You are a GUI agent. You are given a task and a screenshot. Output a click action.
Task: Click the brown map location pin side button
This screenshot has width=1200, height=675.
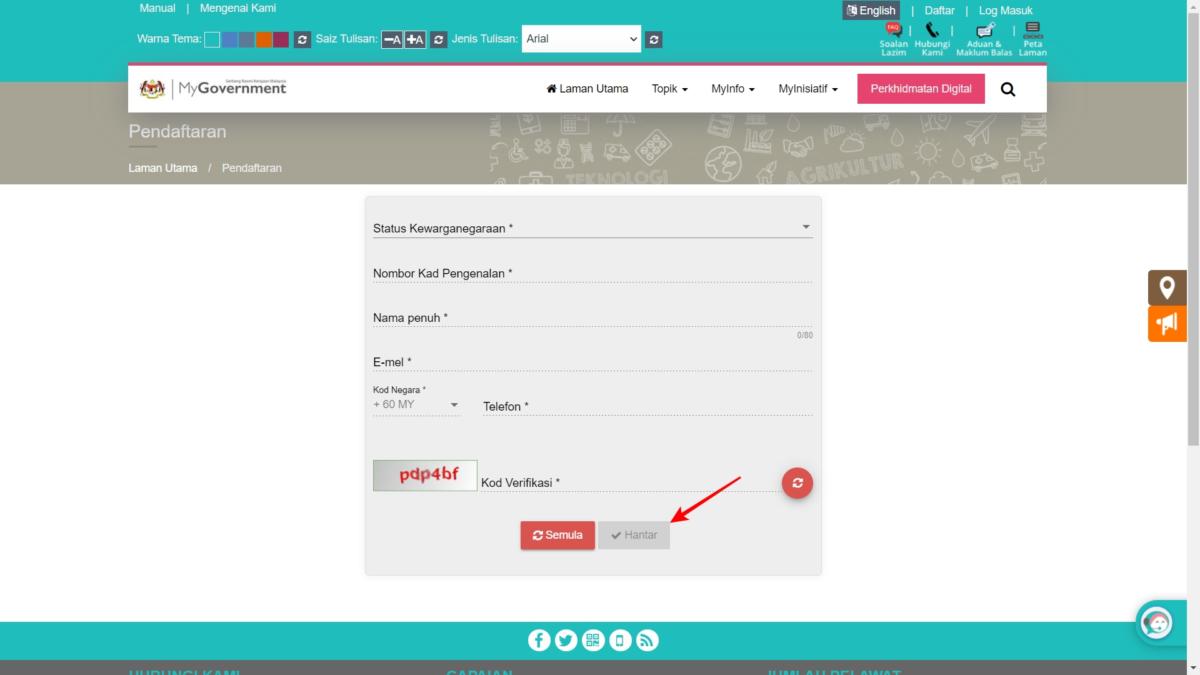point(1167,287)
